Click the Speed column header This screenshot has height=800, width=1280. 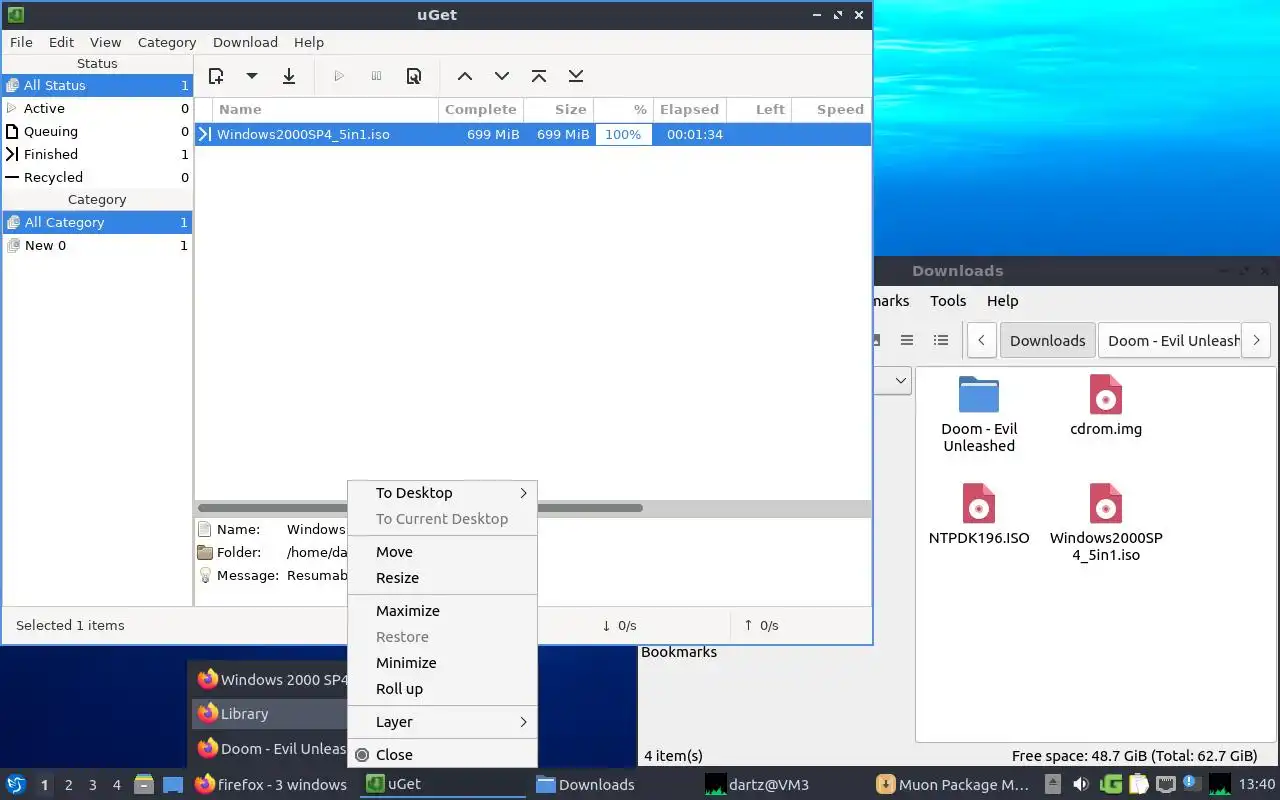pyautogui.click(x=830, y=109)
